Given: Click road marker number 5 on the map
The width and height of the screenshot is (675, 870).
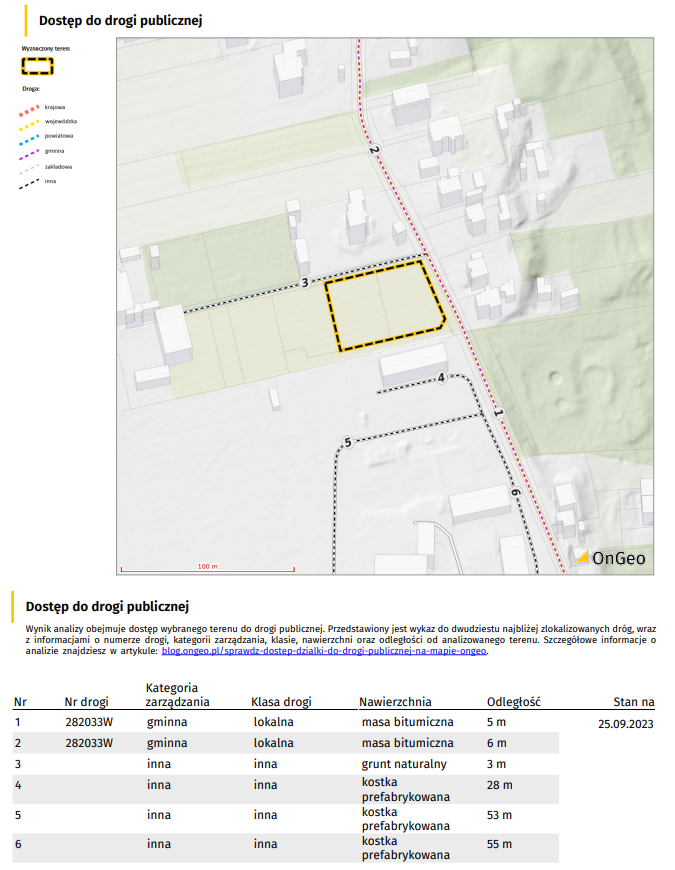Looking at the screenshot, I should click(x=347, y=442).
